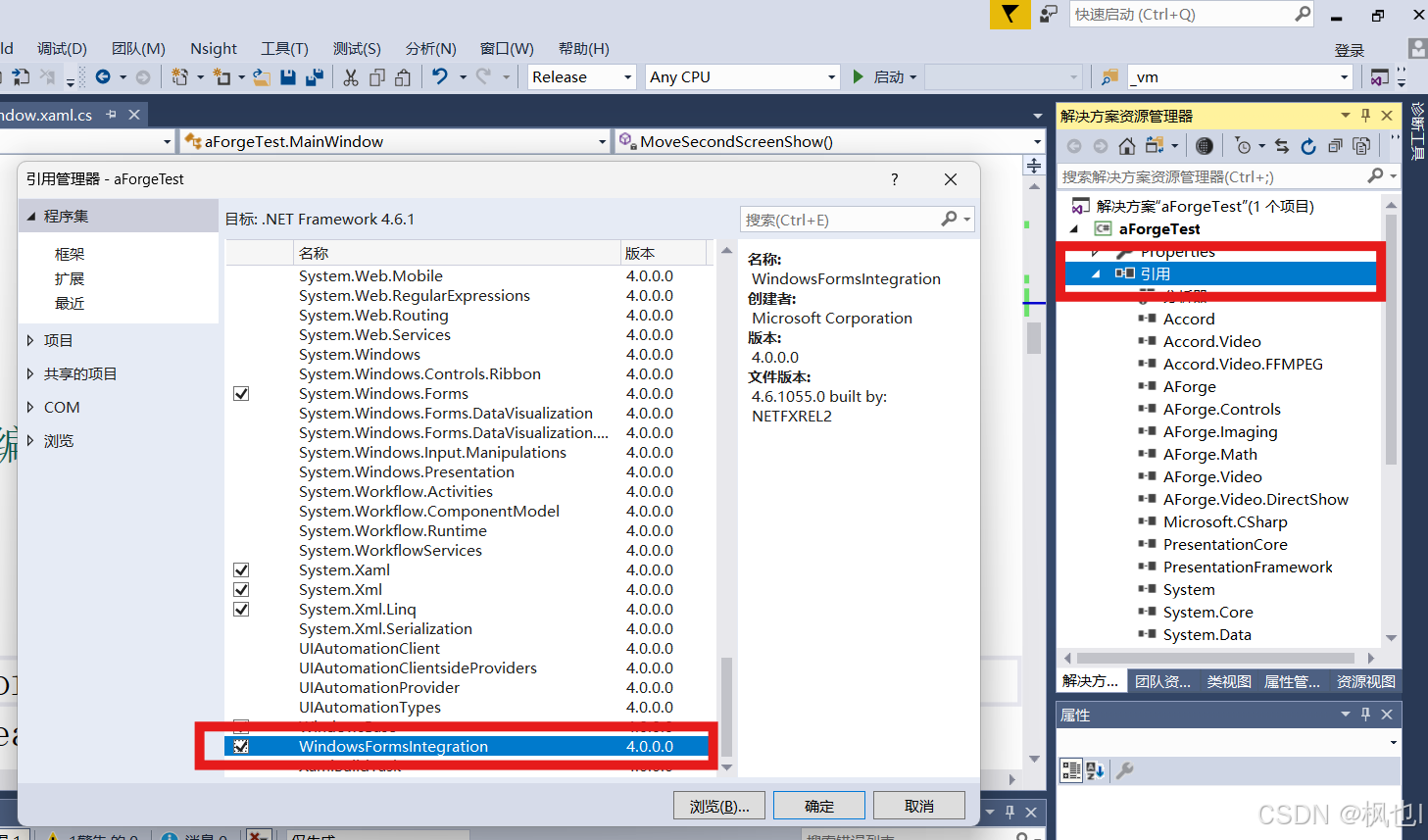Click the help question mark in Reference Manager
This screenshot has height=840, width=1428.
coord(894,179)
